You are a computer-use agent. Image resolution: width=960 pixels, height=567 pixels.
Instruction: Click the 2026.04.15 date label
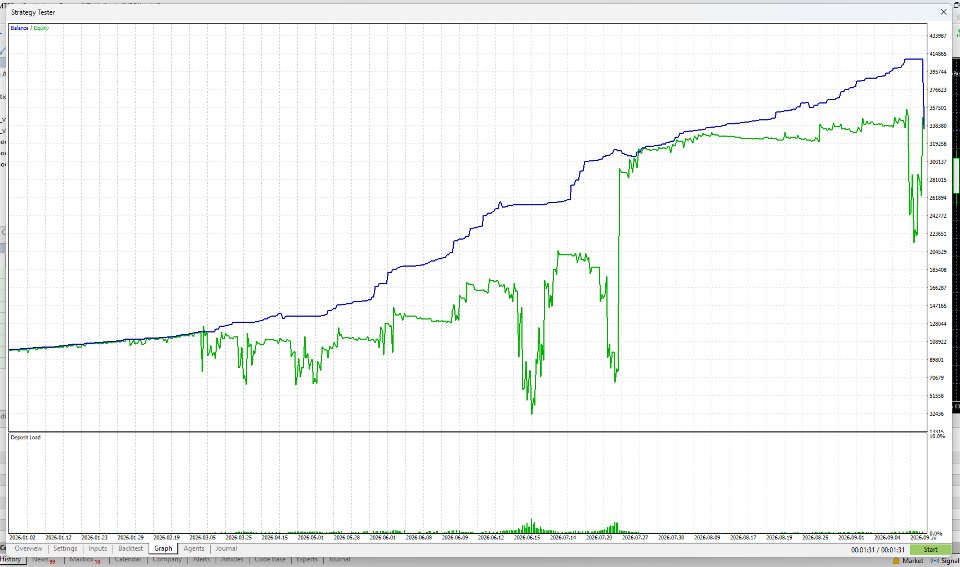pyautogui.click(x=274, y=538)
